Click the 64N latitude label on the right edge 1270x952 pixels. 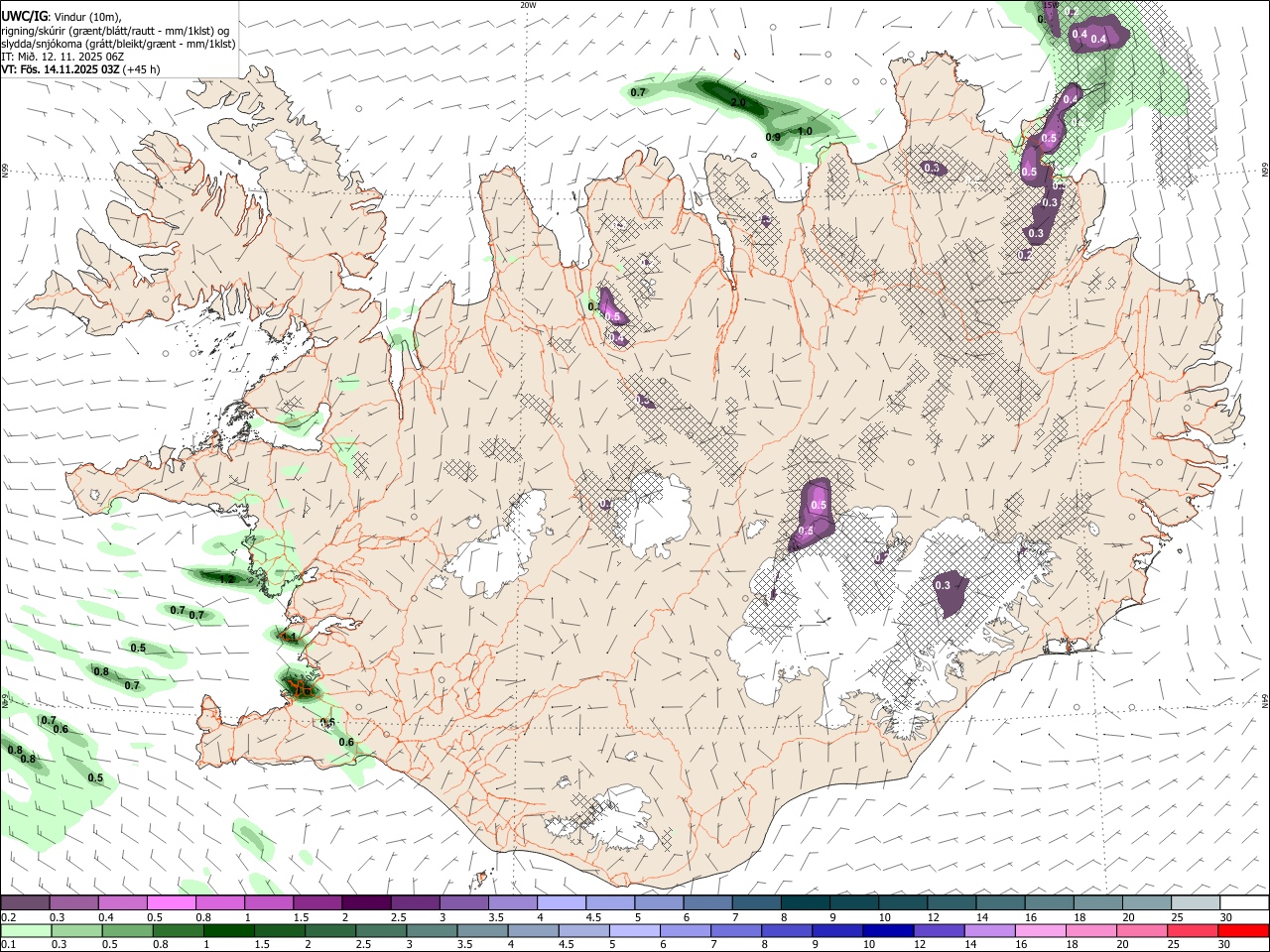click(x=1265, y=699)
